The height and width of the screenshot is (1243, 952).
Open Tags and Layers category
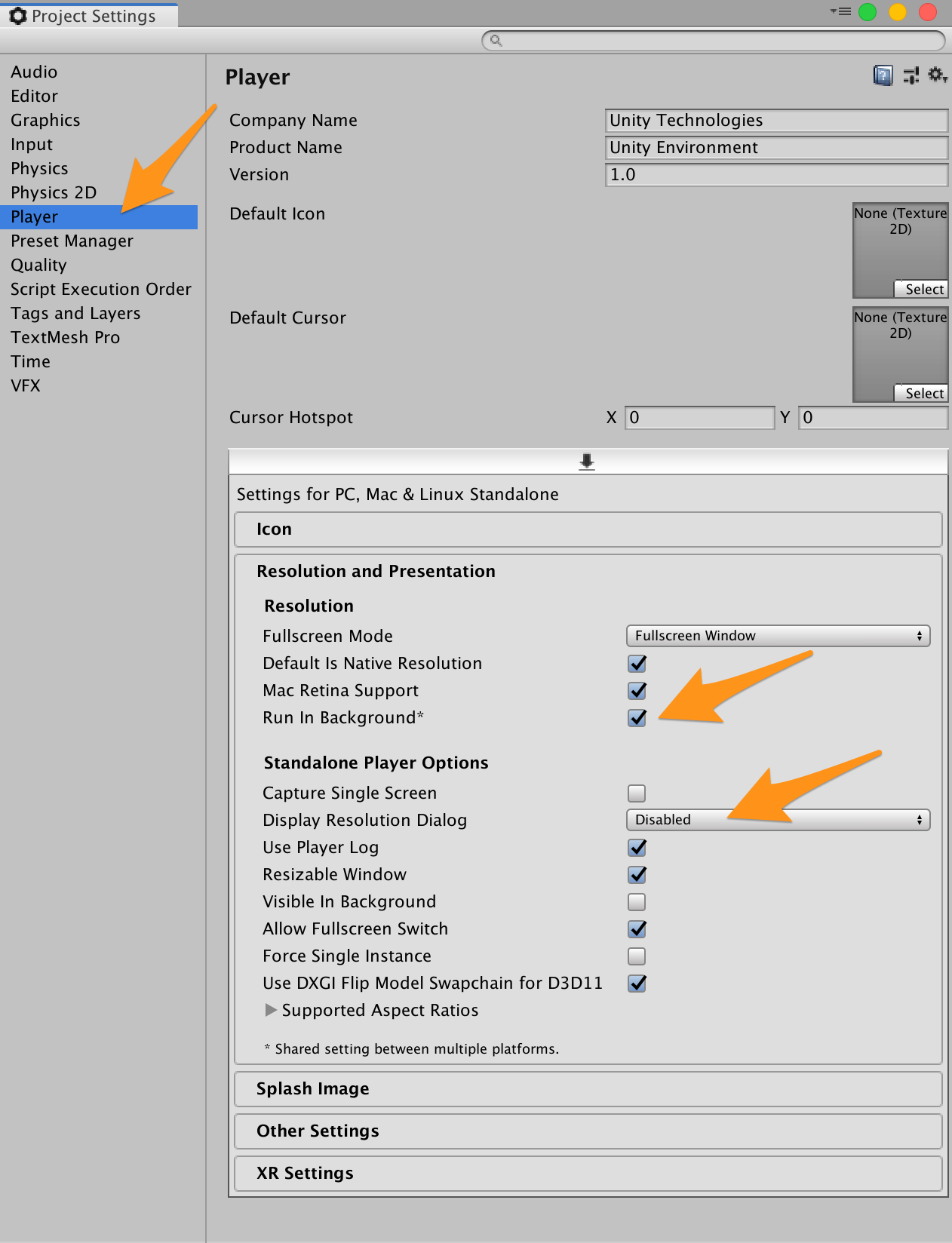click(x=99, y=314)
